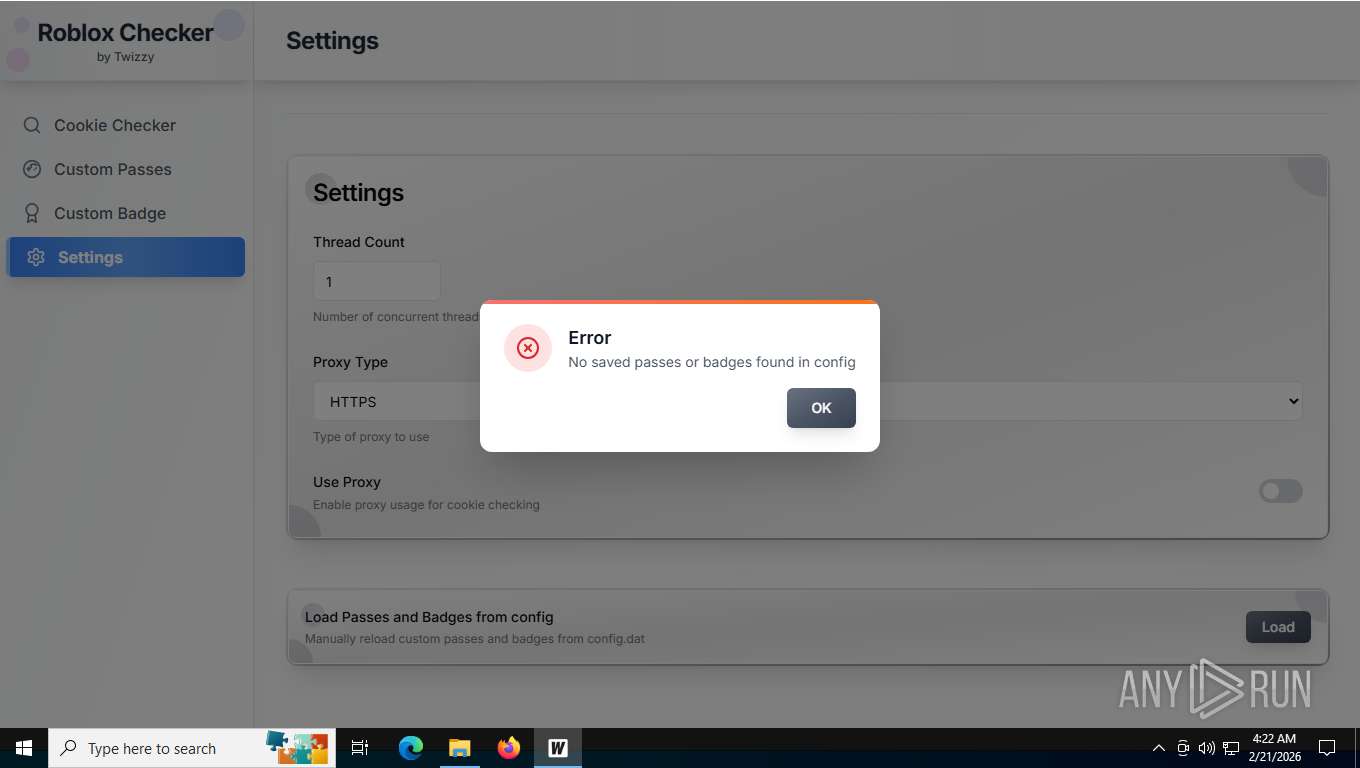Open Task View on taskbar
The width and height of the screenshot is (1360, 768).
pyautogui.click(x=360, y=748)
